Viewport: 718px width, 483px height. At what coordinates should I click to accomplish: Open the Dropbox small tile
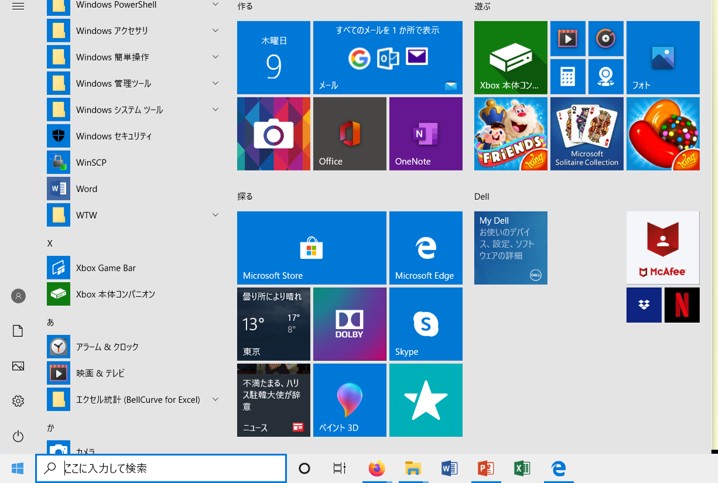pos(644,305)
